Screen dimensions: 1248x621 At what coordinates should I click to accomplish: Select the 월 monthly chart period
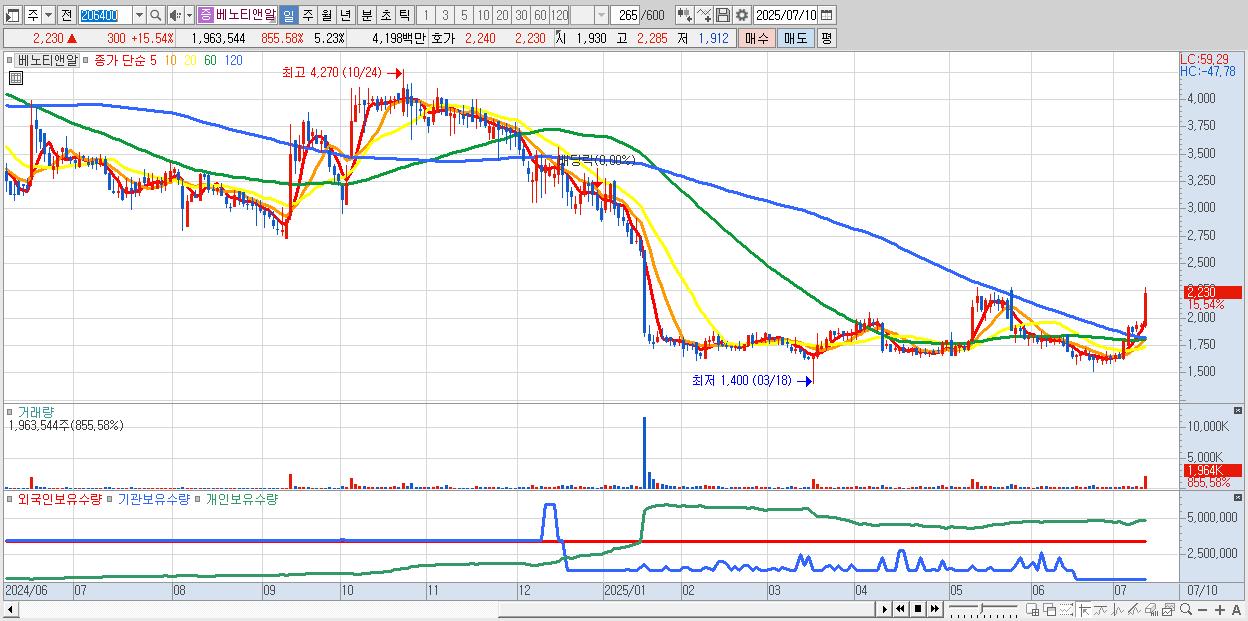tap(326, 15)
